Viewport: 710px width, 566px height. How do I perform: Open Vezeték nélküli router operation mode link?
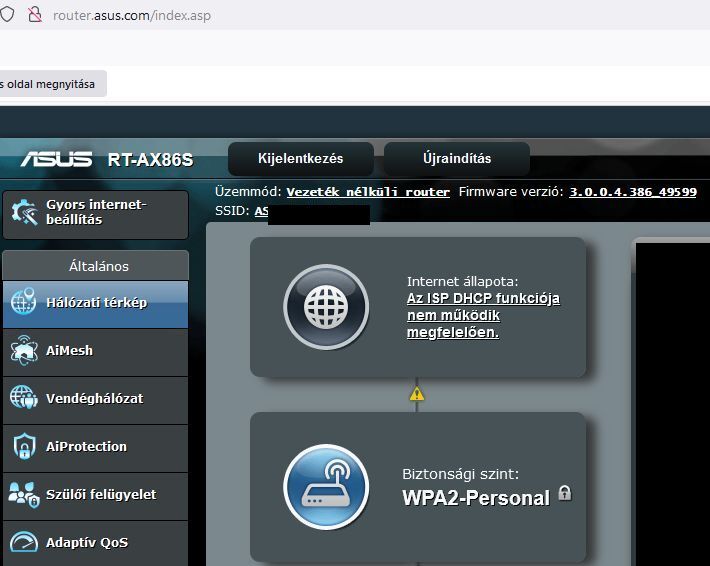click(x=368, y=192)
